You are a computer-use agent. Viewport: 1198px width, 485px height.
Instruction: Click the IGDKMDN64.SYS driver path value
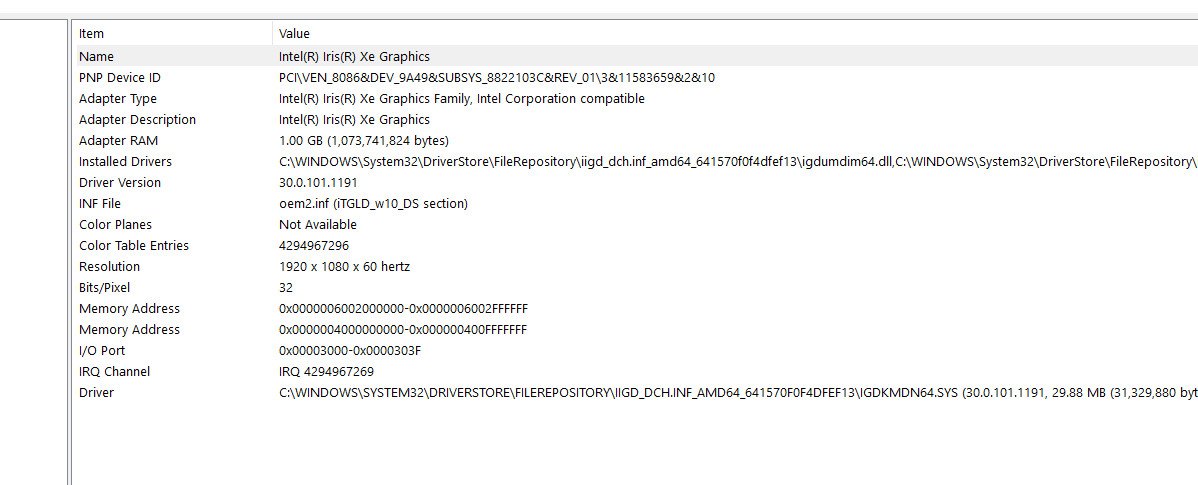point(738,393)
